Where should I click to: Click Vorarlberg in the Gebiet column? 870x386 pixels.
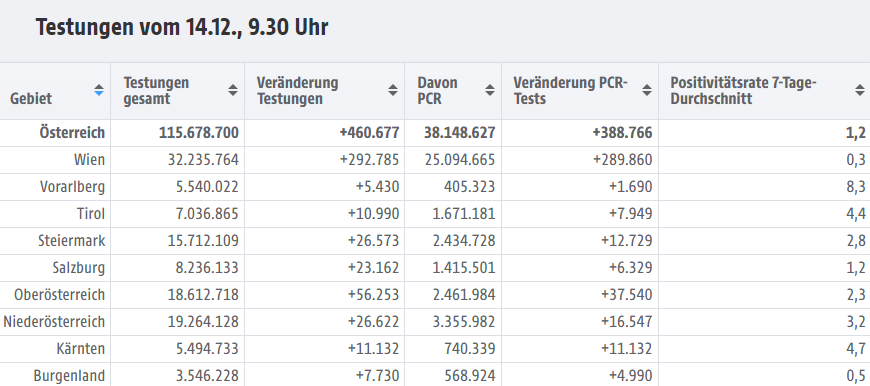(73, 187)
